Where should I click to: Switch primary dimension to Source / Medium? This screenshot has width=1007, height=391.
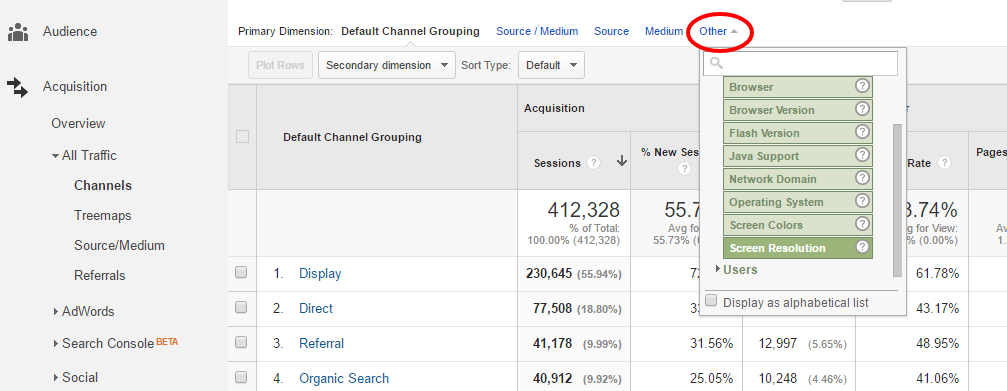pos(537,31)
